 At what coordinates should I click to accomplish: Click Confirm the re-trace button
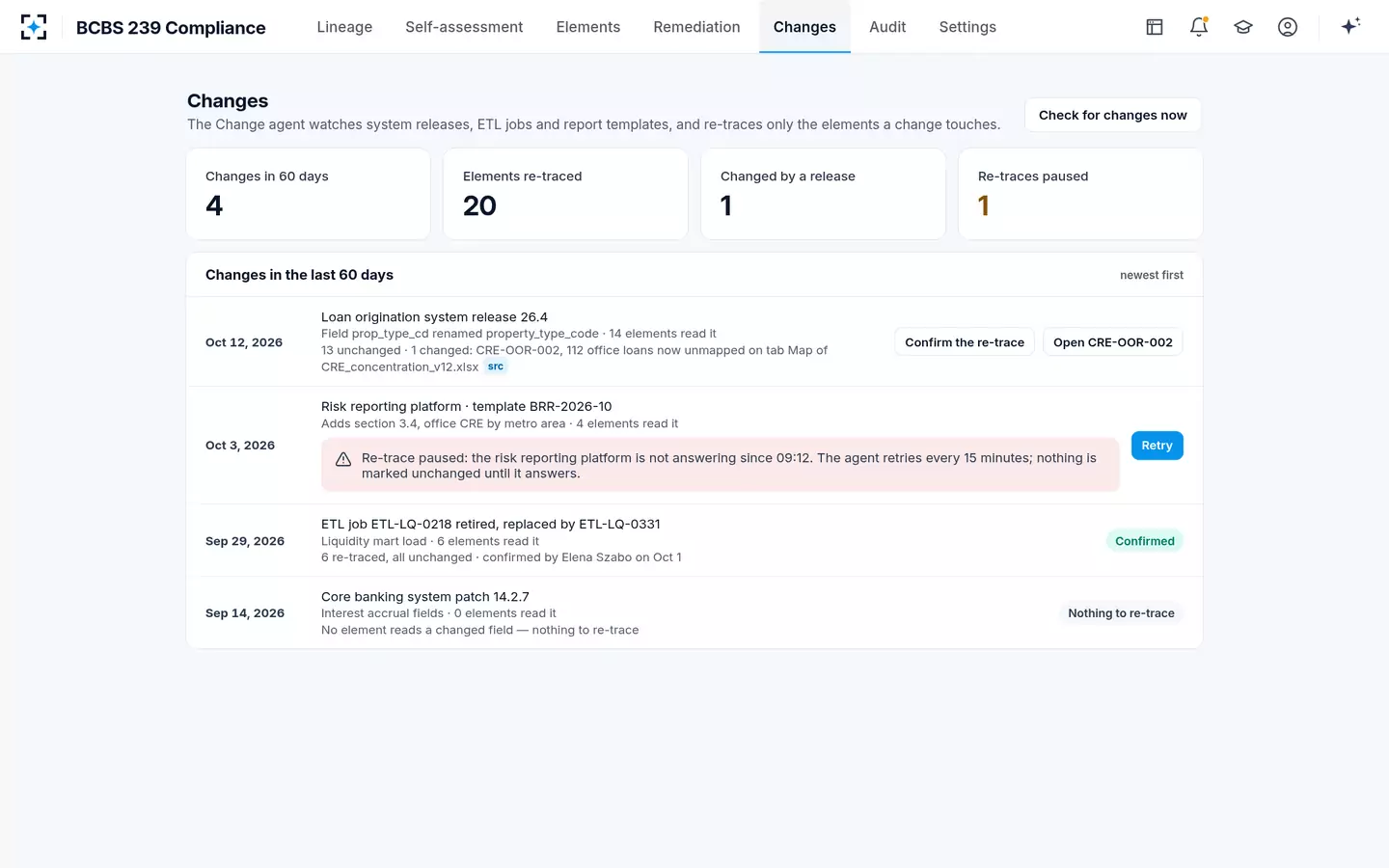(x=965, y=342)
